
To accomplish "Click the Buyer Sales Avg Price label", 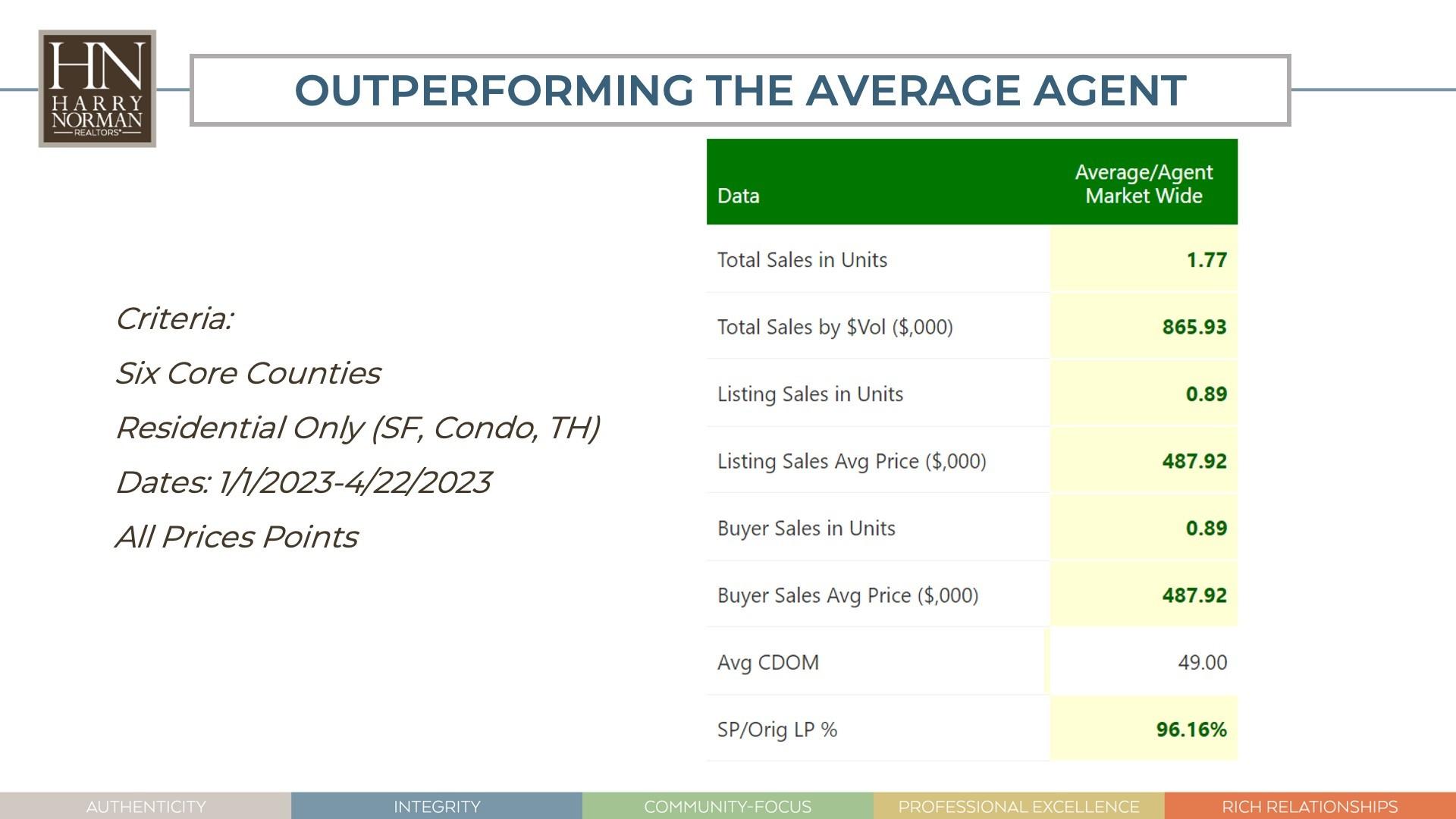I will [x=847, y=595].
